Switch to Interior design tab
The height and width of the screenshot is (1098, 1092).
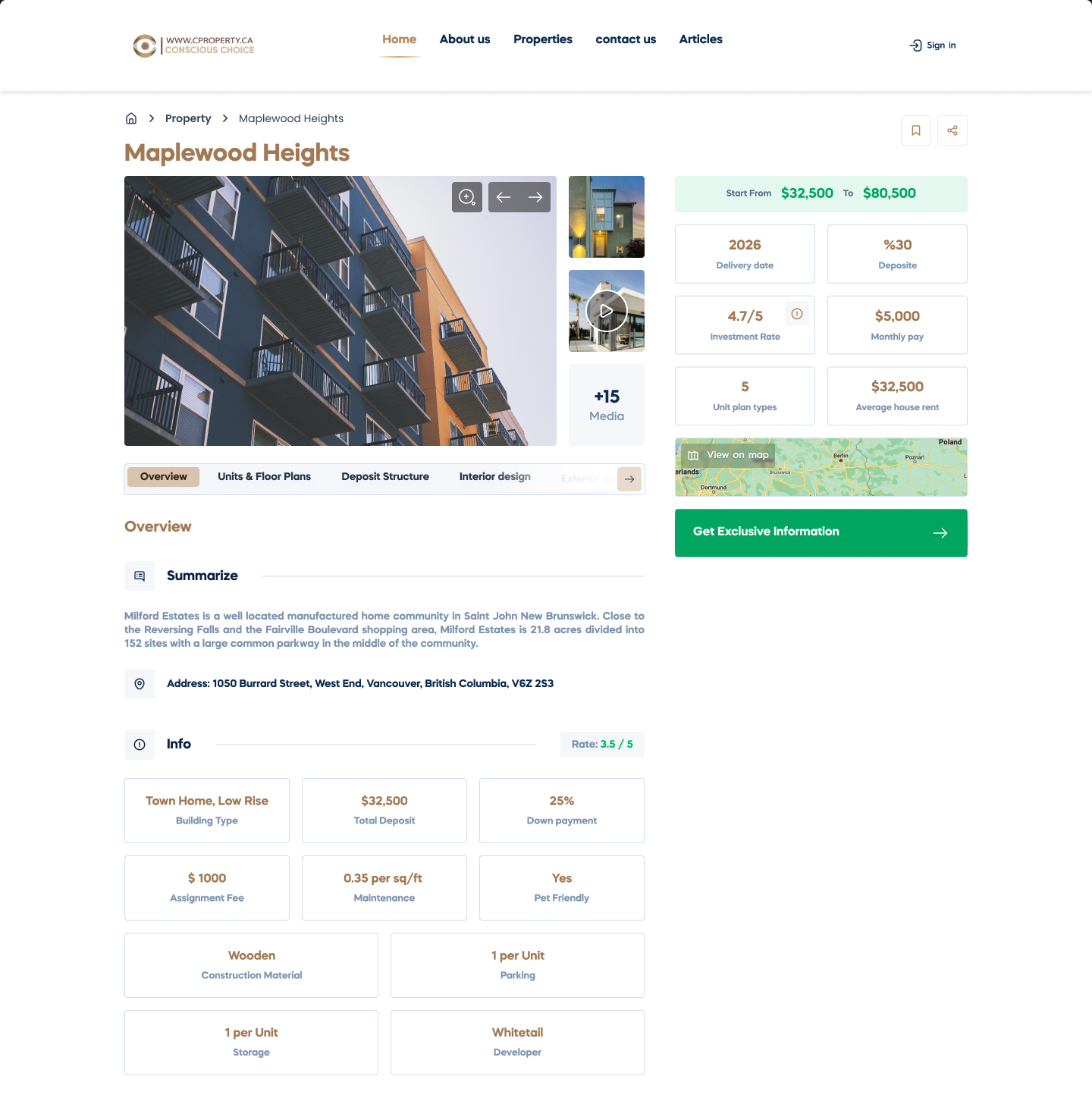495,477
